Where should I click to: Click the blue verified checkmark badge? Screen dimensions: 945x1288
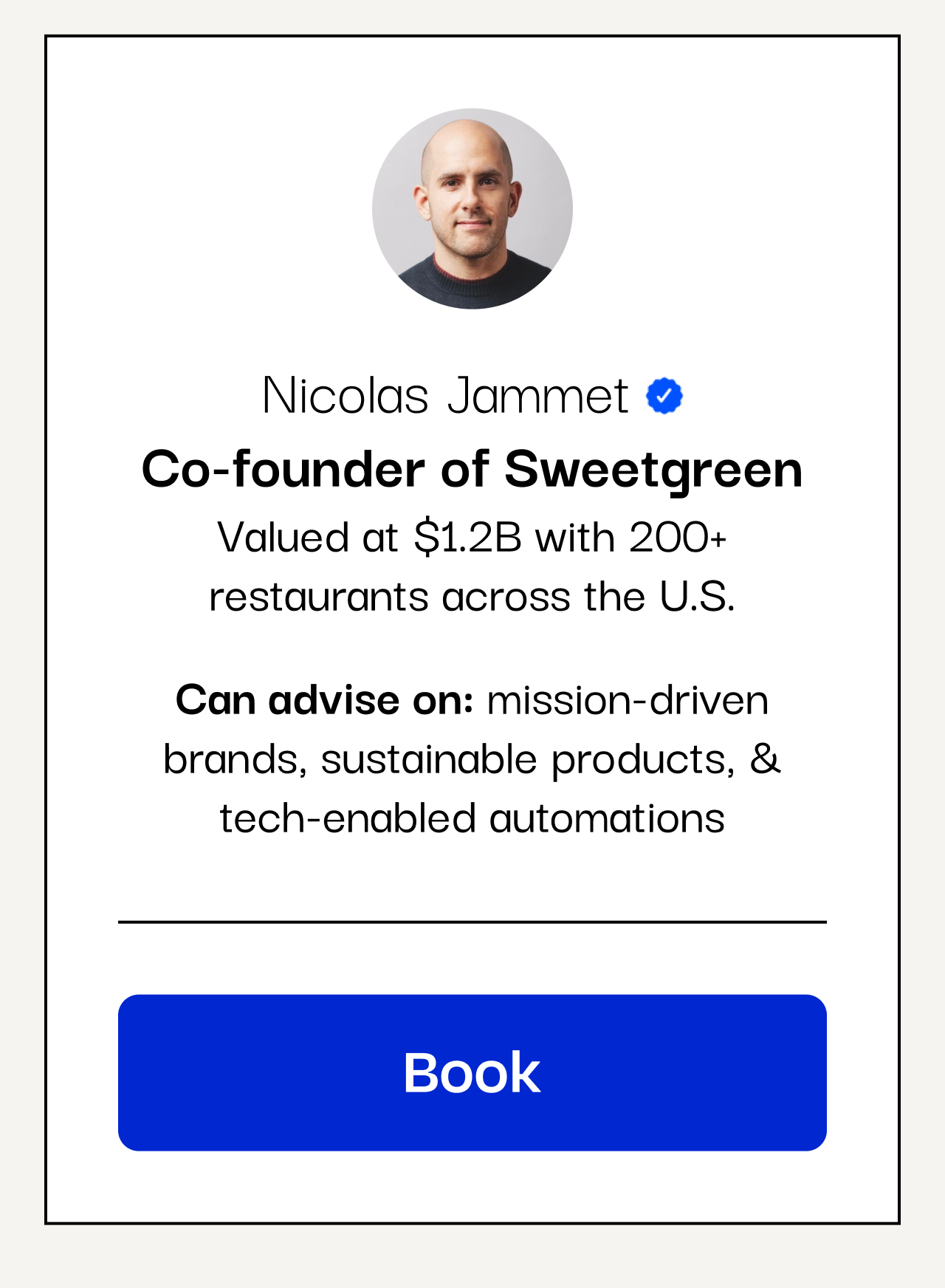point(664,397)
